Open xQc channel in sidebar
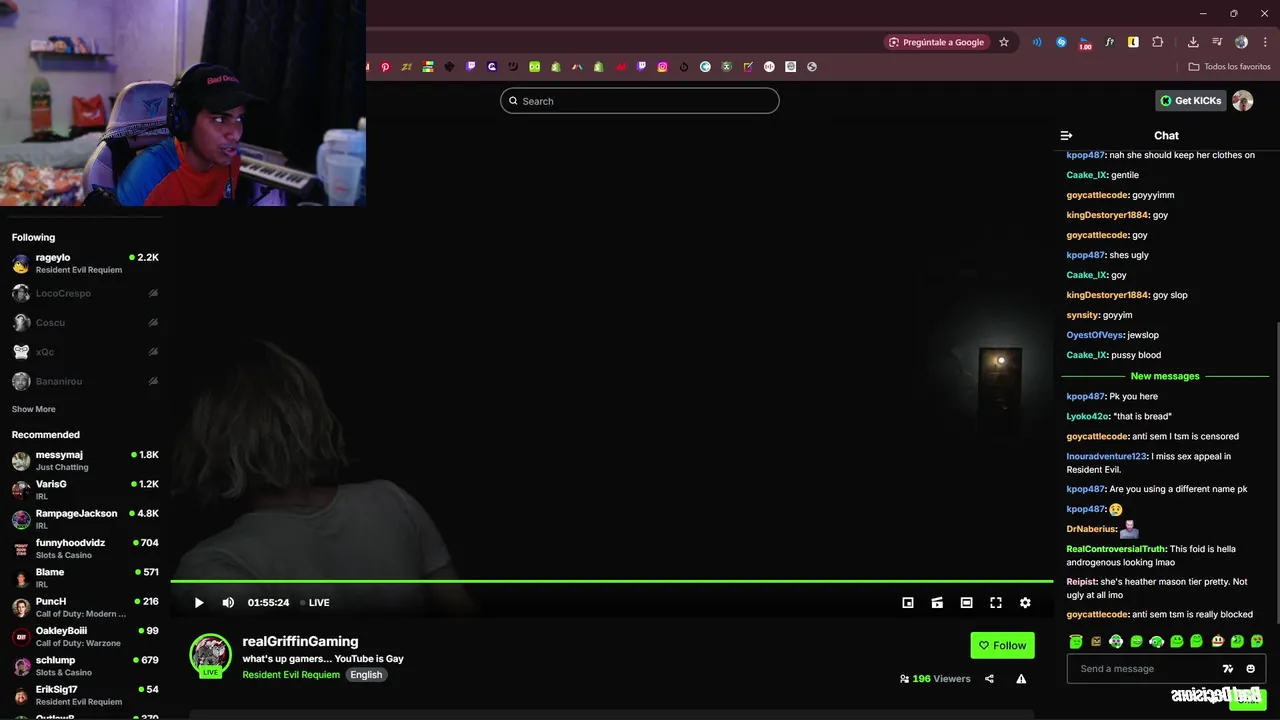Screen dimensions: 1280x720 (x=85, y=352)
